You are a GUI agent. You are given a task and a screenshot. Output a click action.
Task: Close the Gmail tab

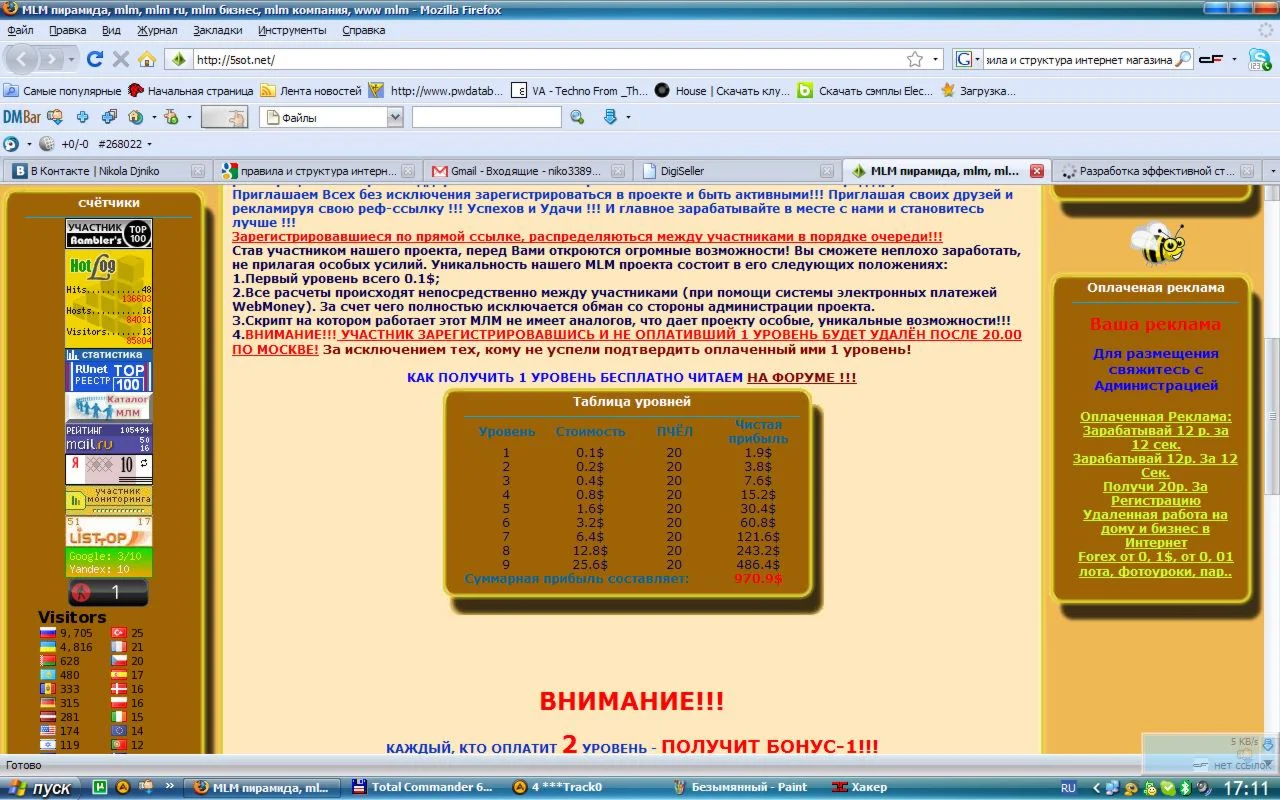(x=617, y=171)
